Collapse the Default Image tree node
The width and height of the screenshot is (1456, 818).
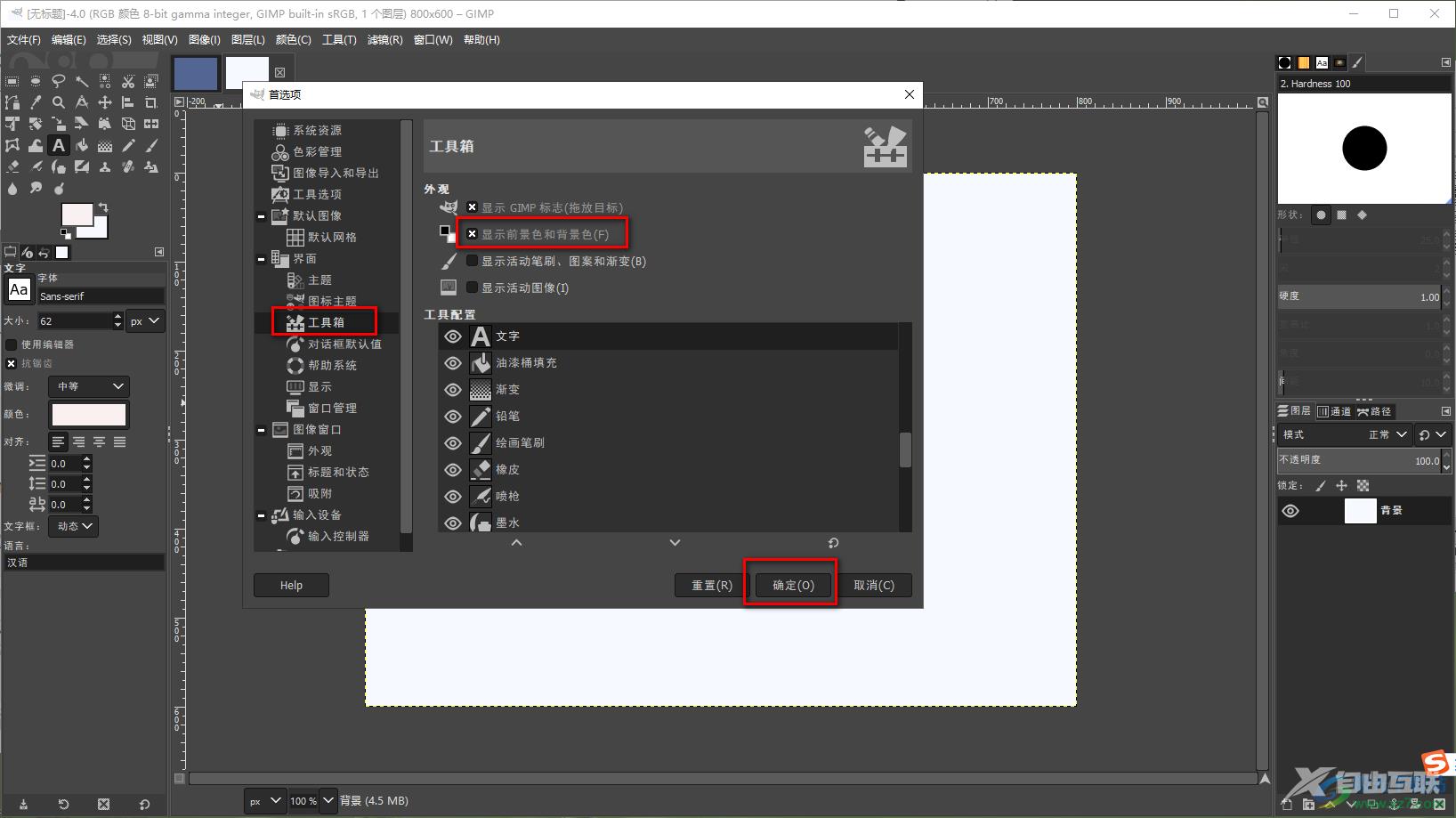click(261, 216)
